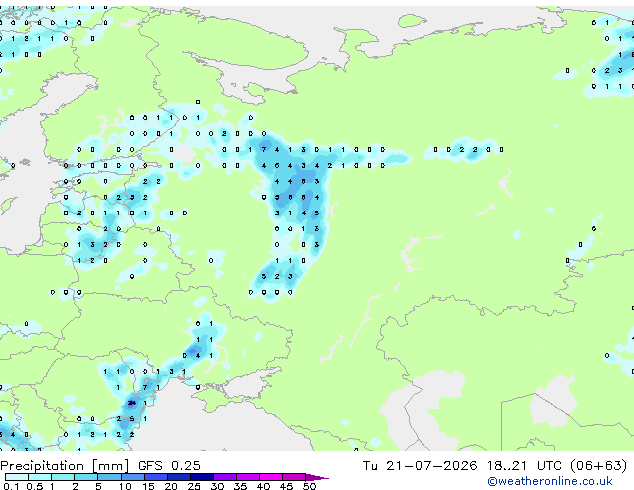Click the 10 to 15 mm legend swatch
Screen dimensions: 634x490
(132, 477)
